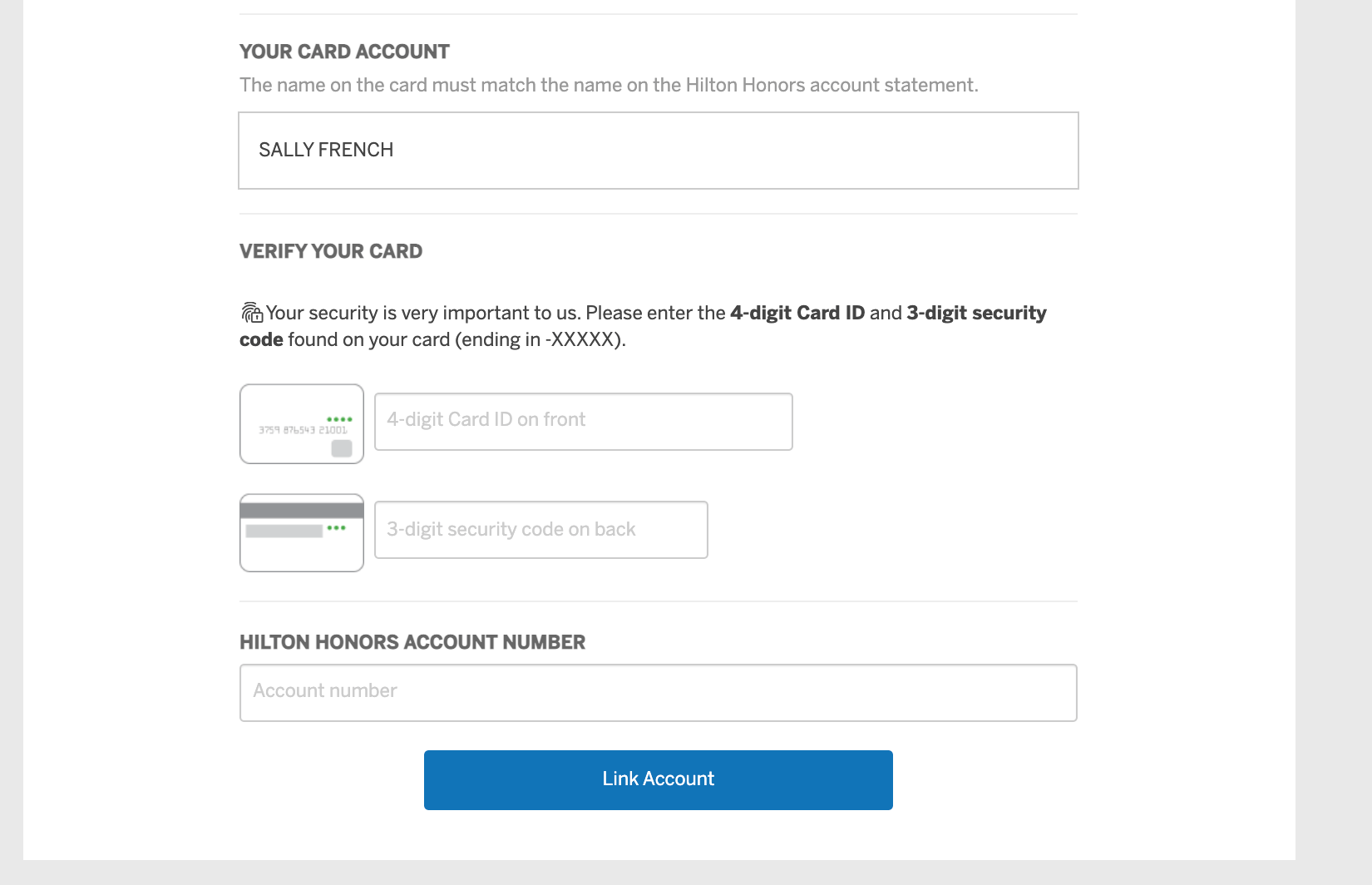The height and width of the screenshot is (885, 1372).
Task: Click the name-must-match note under card account heading
Action: 609,85
